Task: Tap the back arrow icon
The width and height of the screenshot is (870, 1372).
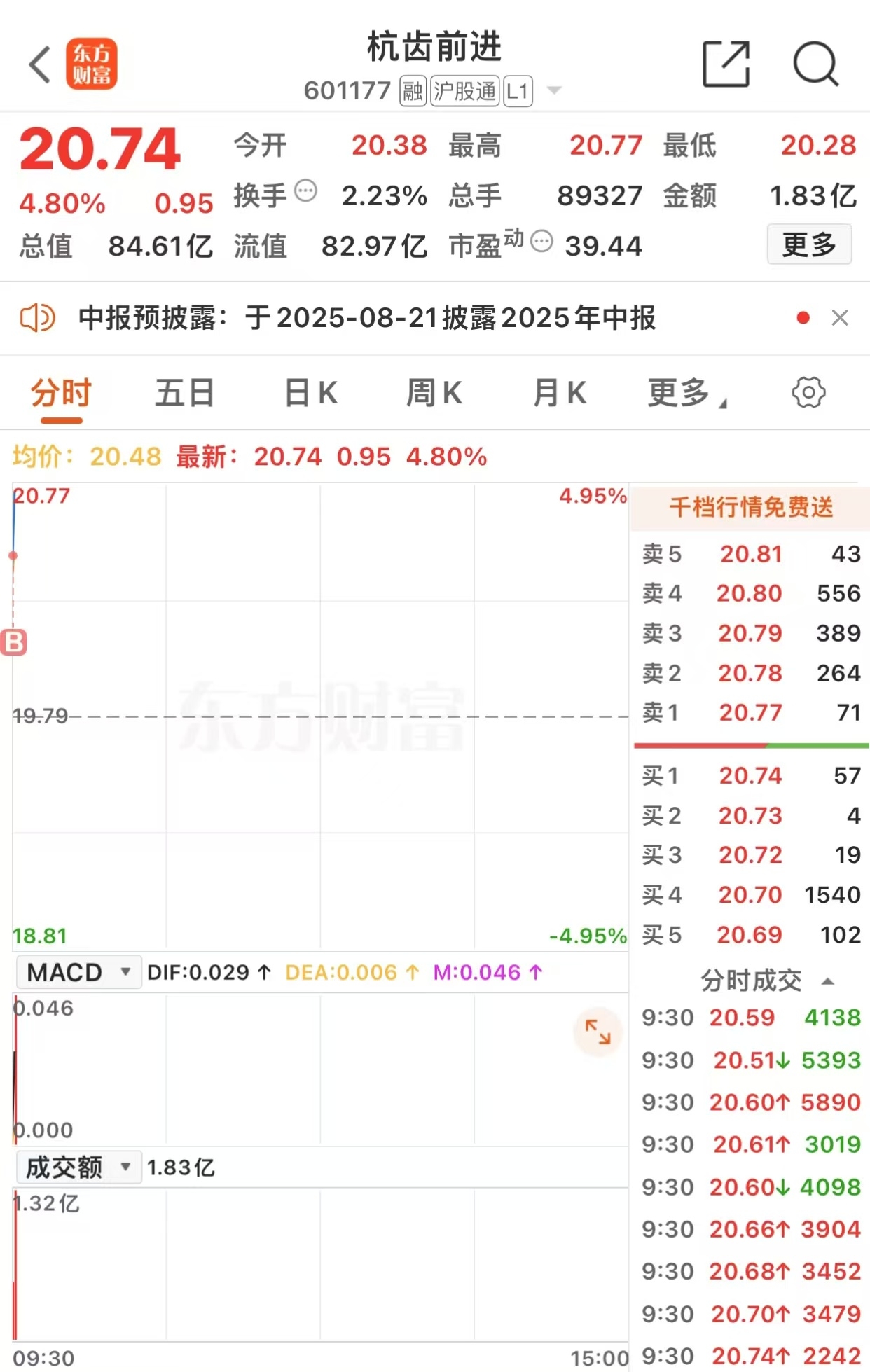Action: (x=40, y=64)
